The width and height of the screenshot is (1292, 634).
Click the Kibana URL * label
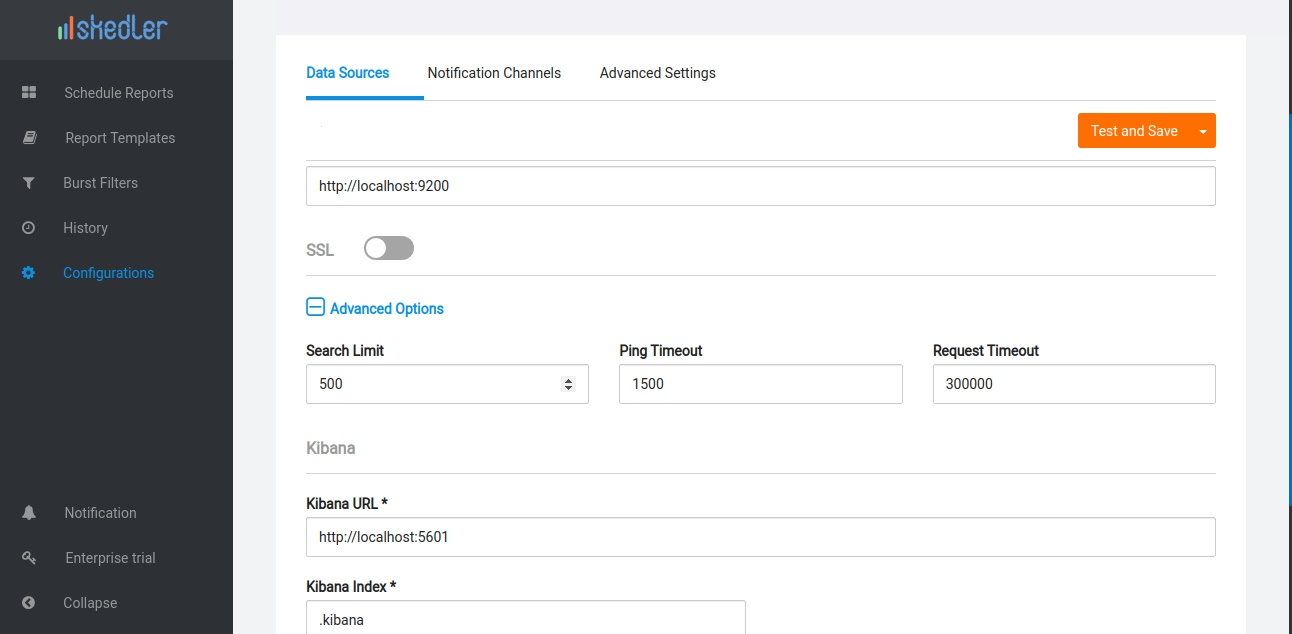[x=347, y=504]
